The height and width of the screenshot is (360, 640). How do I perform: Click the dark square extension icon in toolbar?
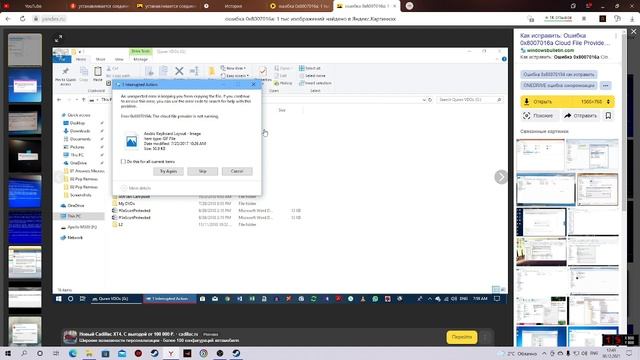coord(602,19)
